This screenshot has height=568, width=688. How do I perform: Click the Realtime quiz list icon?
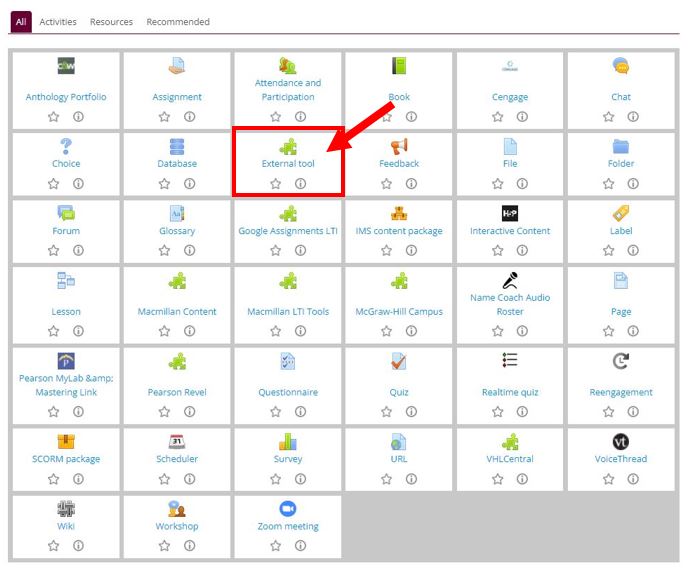coord(510,361)
